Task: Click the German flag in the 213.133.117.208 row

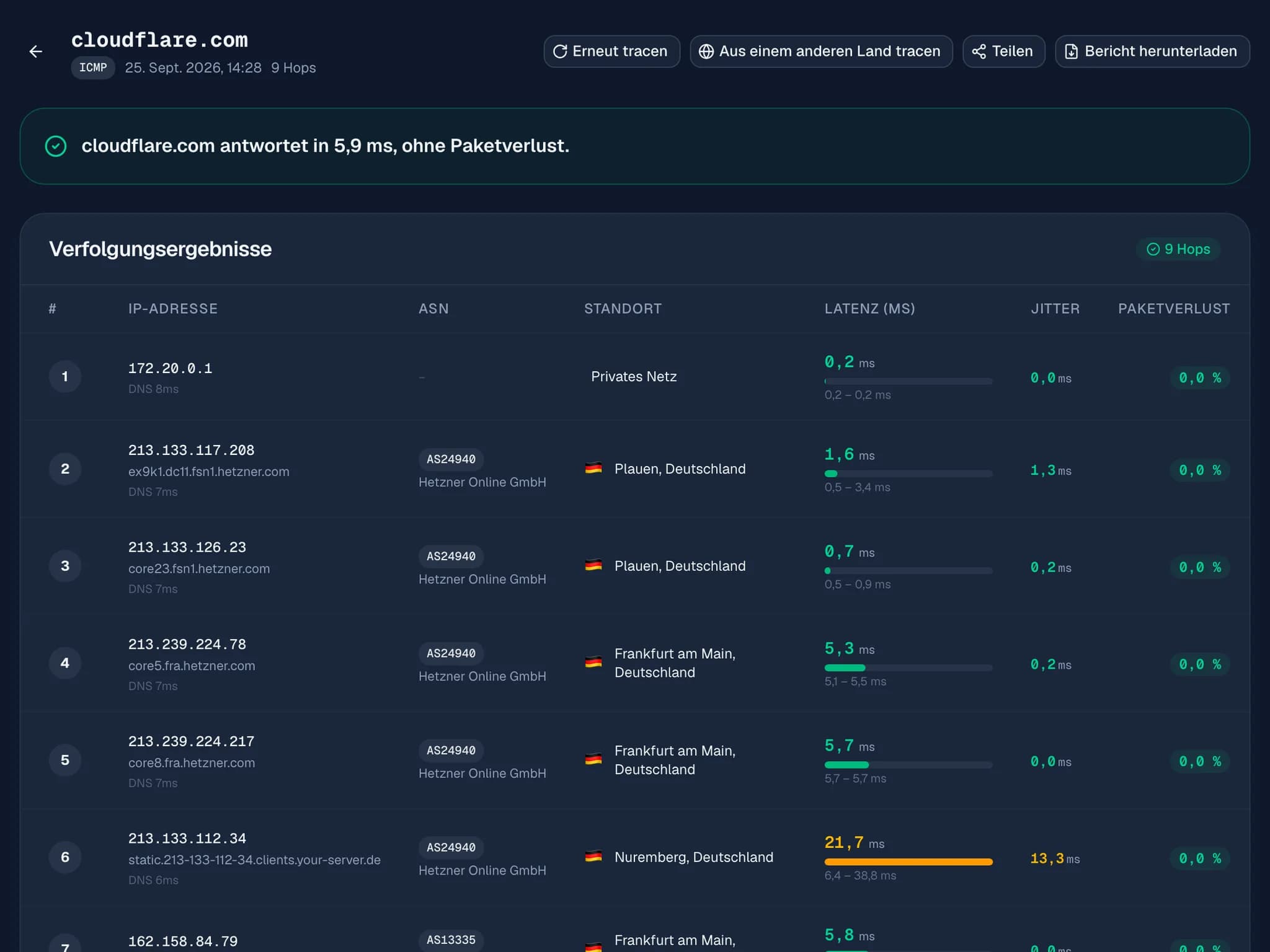Action: [593, 468]
